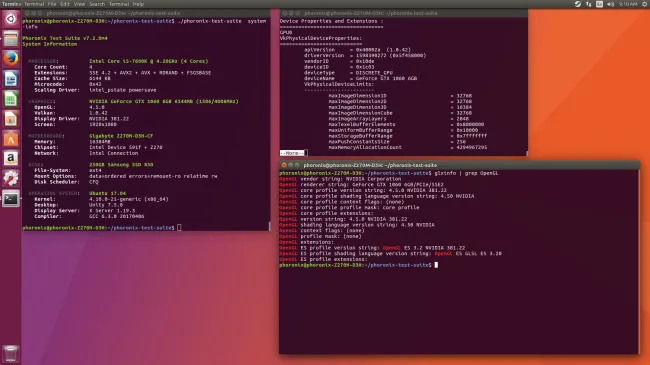Screen dimensions: 650x365
Task: Click the Vulkan device properties window title bar
Action: pyautogui.click(x=403, y=13)
